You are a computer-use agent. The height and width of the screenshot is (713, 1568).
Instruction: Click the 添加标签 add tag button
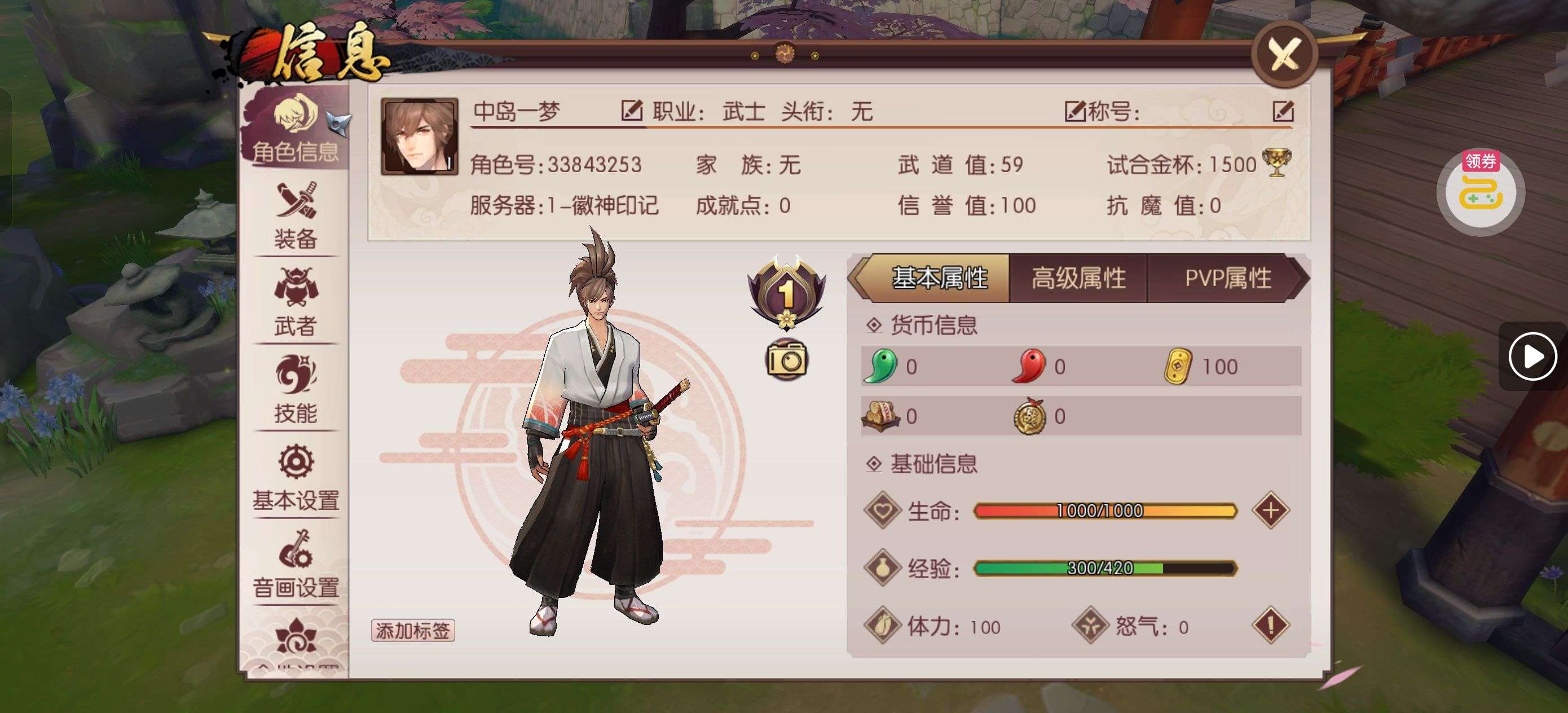(413, 630)
